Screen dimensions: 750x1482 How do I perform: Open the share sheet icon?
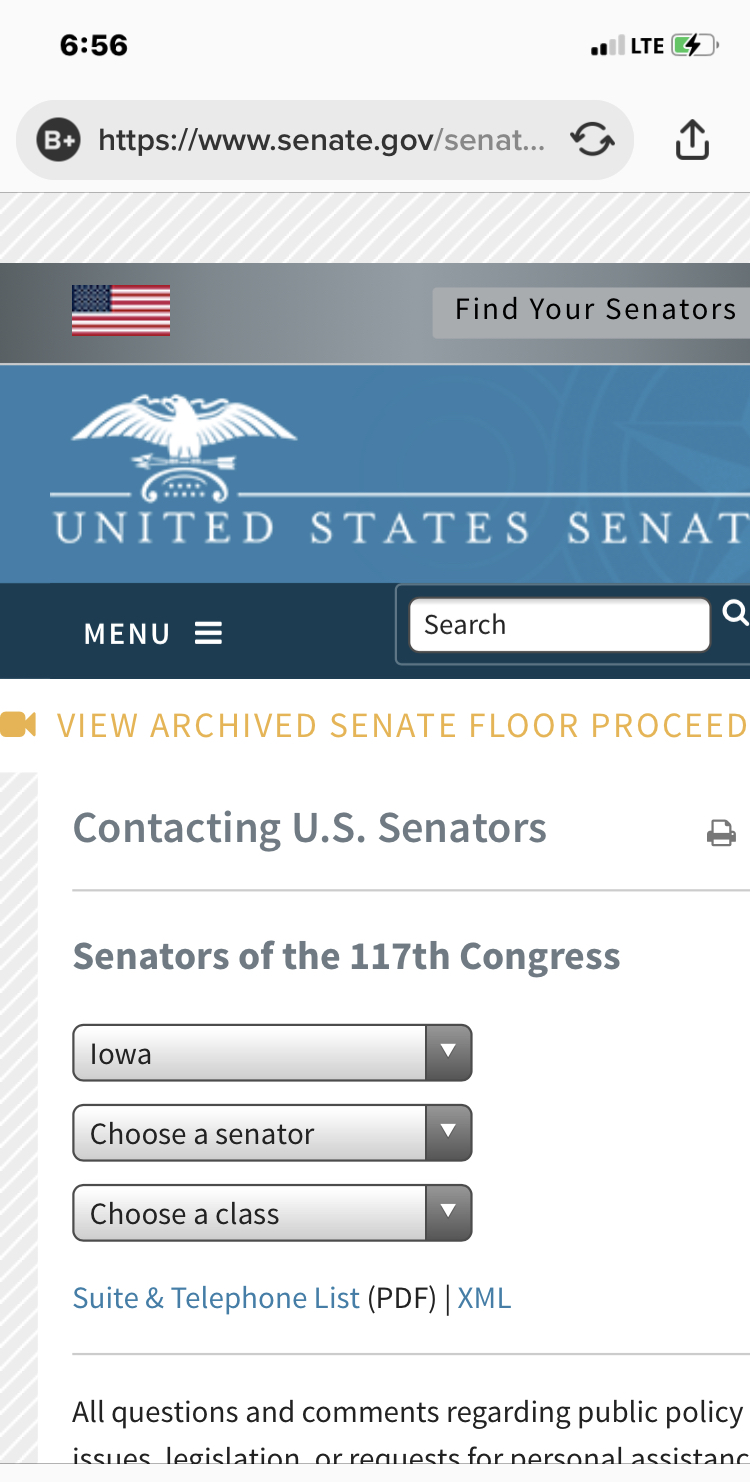[x=692, y=140]
